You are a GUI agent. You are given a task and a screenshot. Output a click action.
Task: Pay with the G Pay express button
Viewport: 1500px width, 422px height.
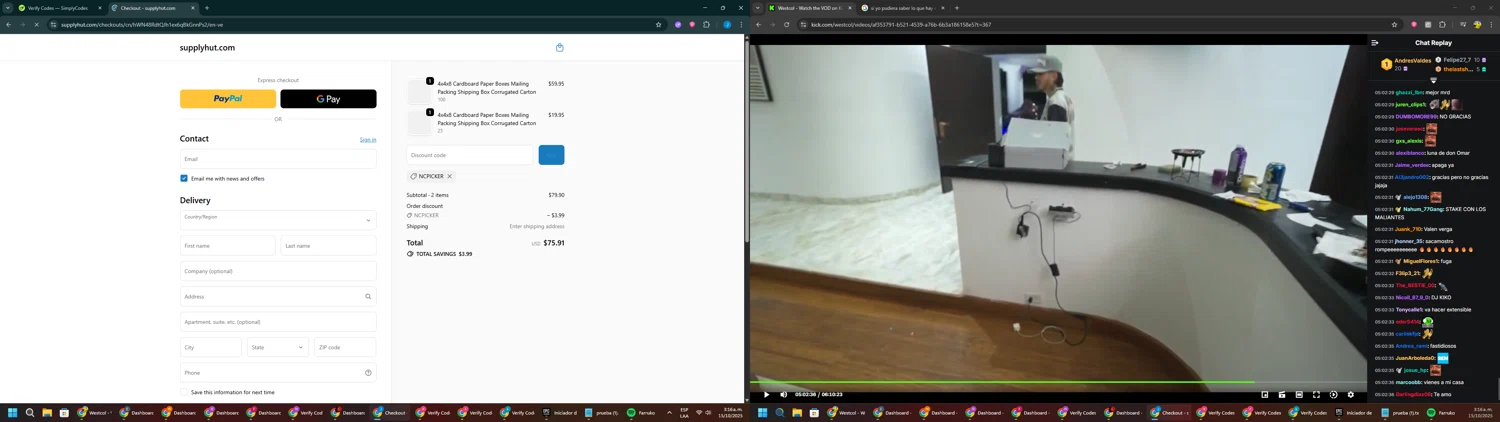point(328,99)
